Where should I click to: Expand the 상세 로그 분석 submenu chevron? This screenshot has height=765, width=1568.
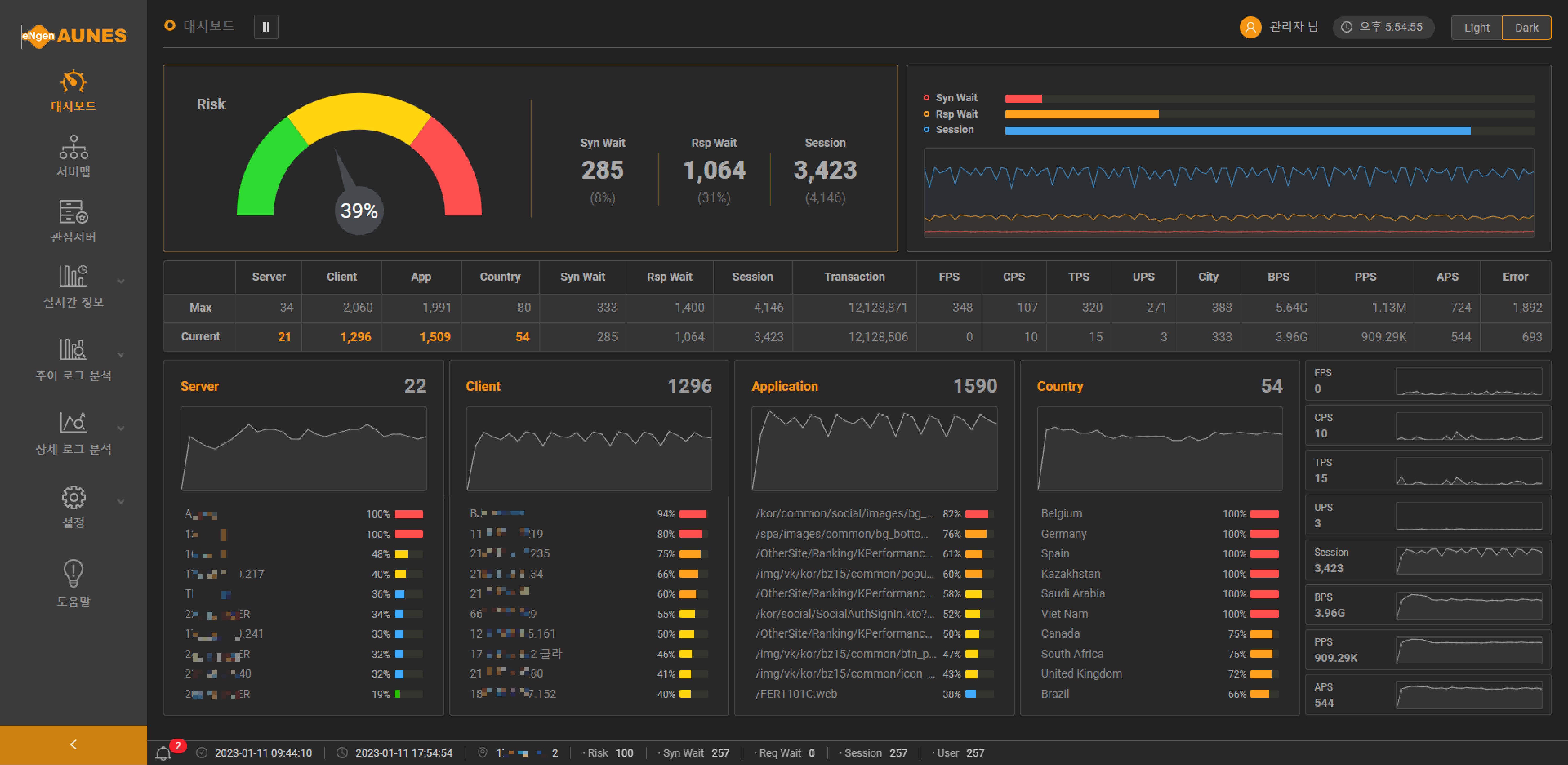click(x=120, y=428)
